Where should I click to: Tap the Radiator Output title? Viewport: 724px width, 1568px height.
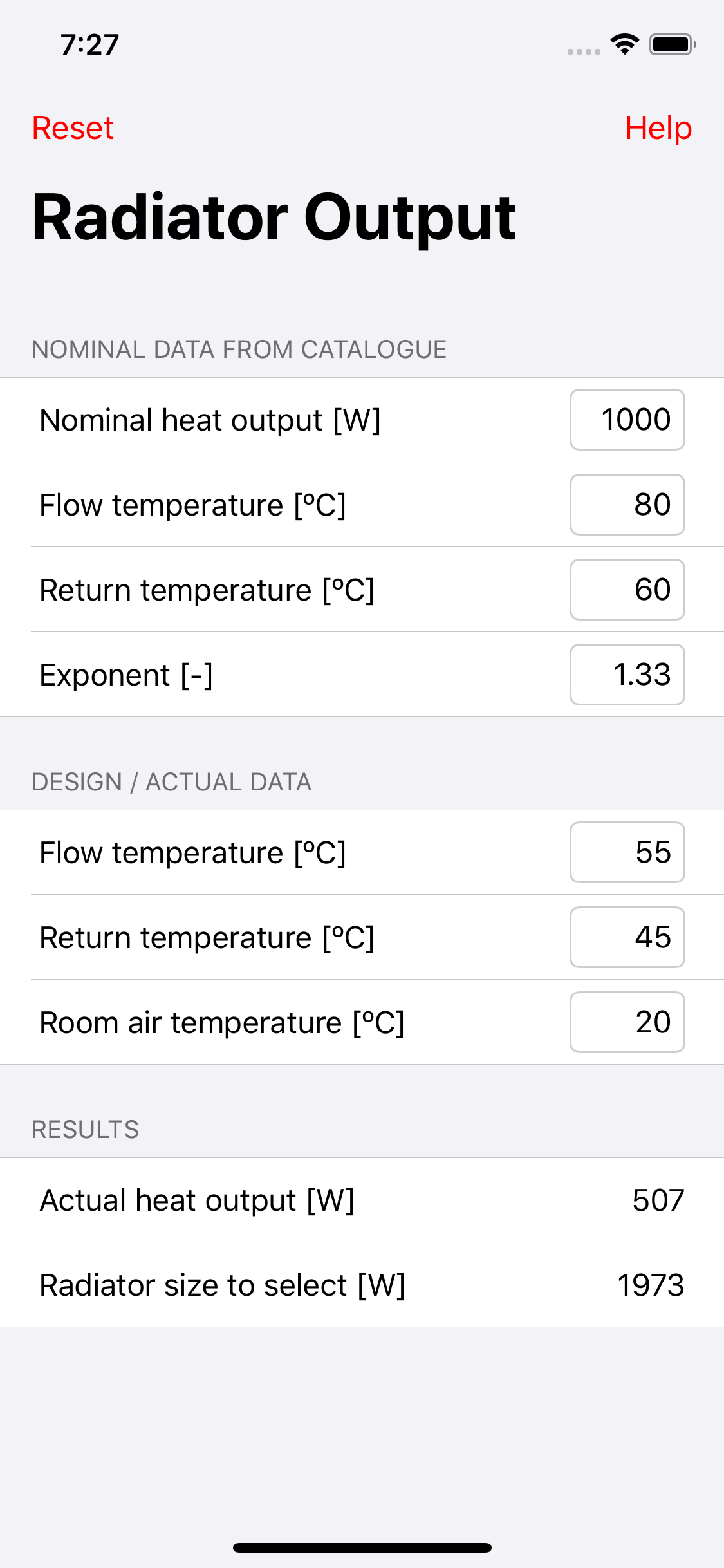[274, 218]
